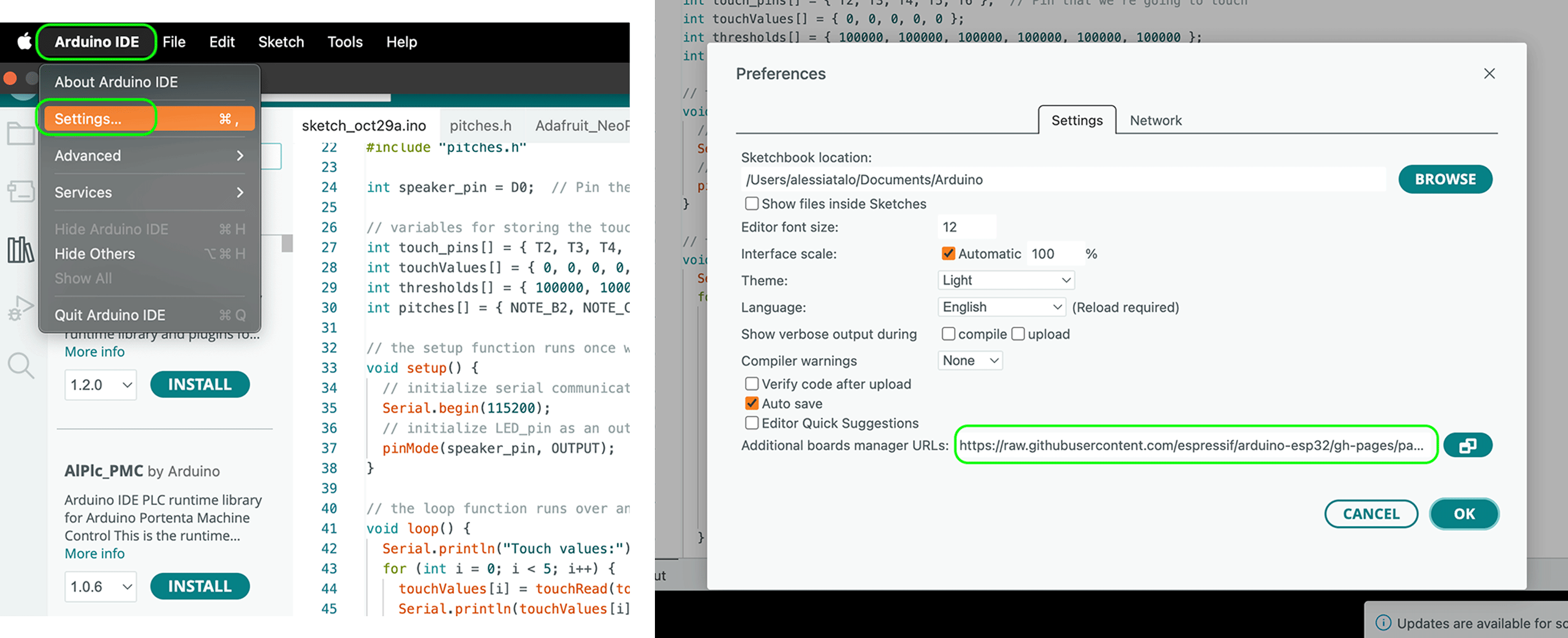The height and width of the screenshot is (638, 1568).
Task: Open the Sketchbook folder sidebar icon
Action: click(x=20, y=133)
